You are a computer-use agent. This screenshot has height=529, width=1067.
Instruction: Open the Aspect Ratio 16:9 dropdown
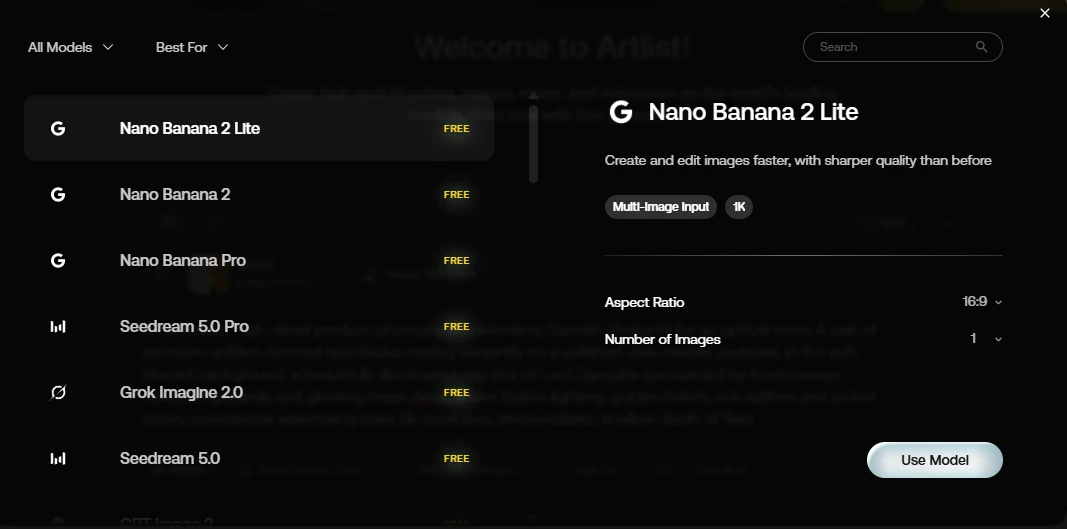click(982, 302)
